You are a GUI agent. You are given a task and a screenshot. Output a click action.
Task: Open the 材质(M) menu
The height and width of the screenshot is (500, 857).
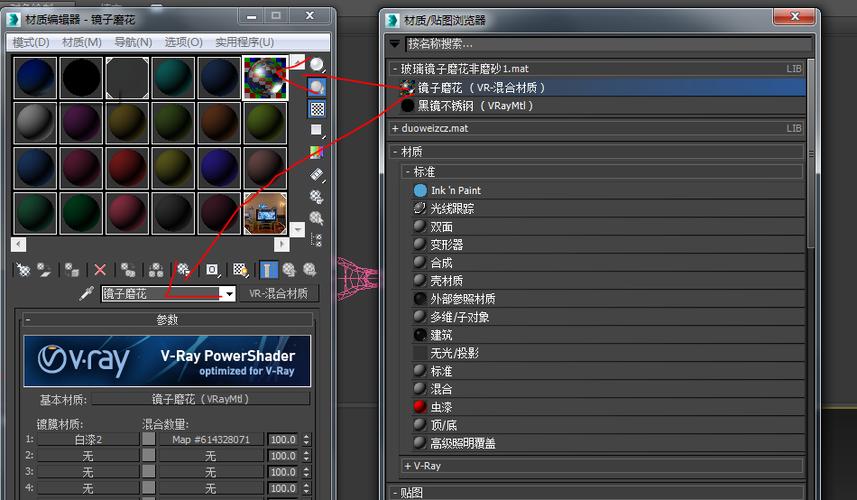point(82,42)
